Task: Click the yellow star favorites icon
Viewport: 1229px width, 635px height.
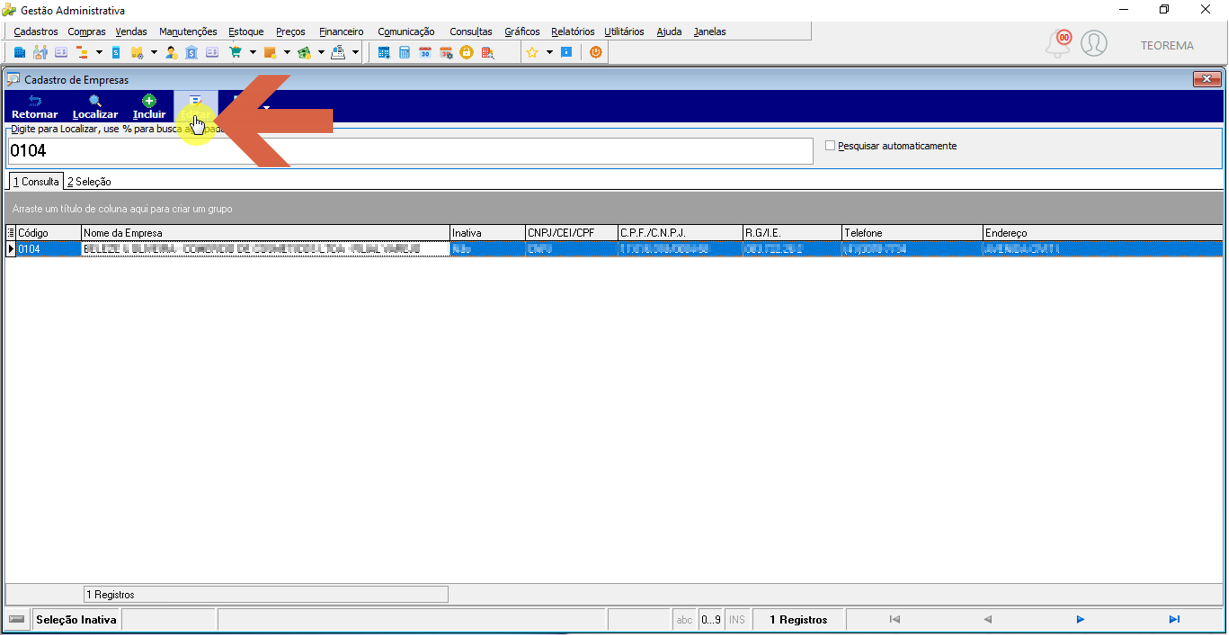Action: click(532, 52)
